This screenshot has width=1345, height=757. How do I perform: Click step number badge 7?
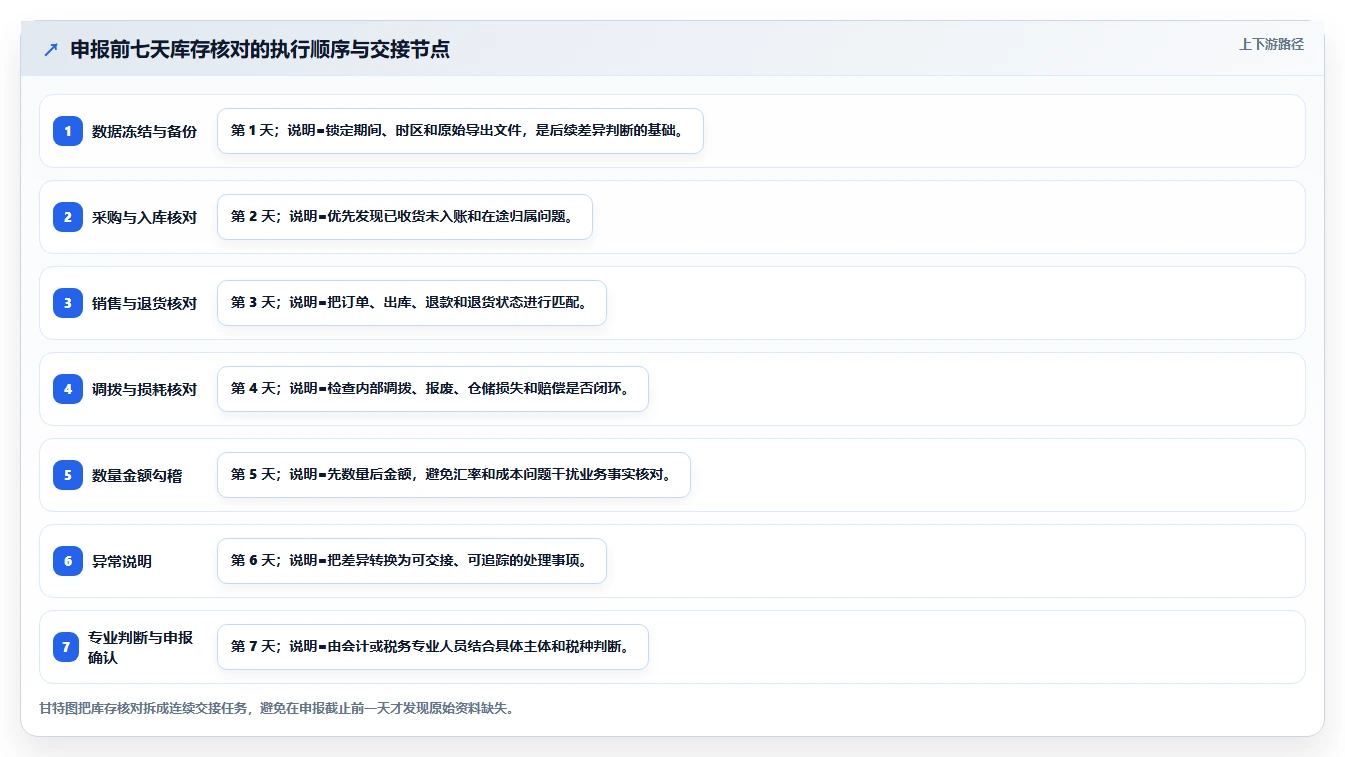[x=66, y=647]
